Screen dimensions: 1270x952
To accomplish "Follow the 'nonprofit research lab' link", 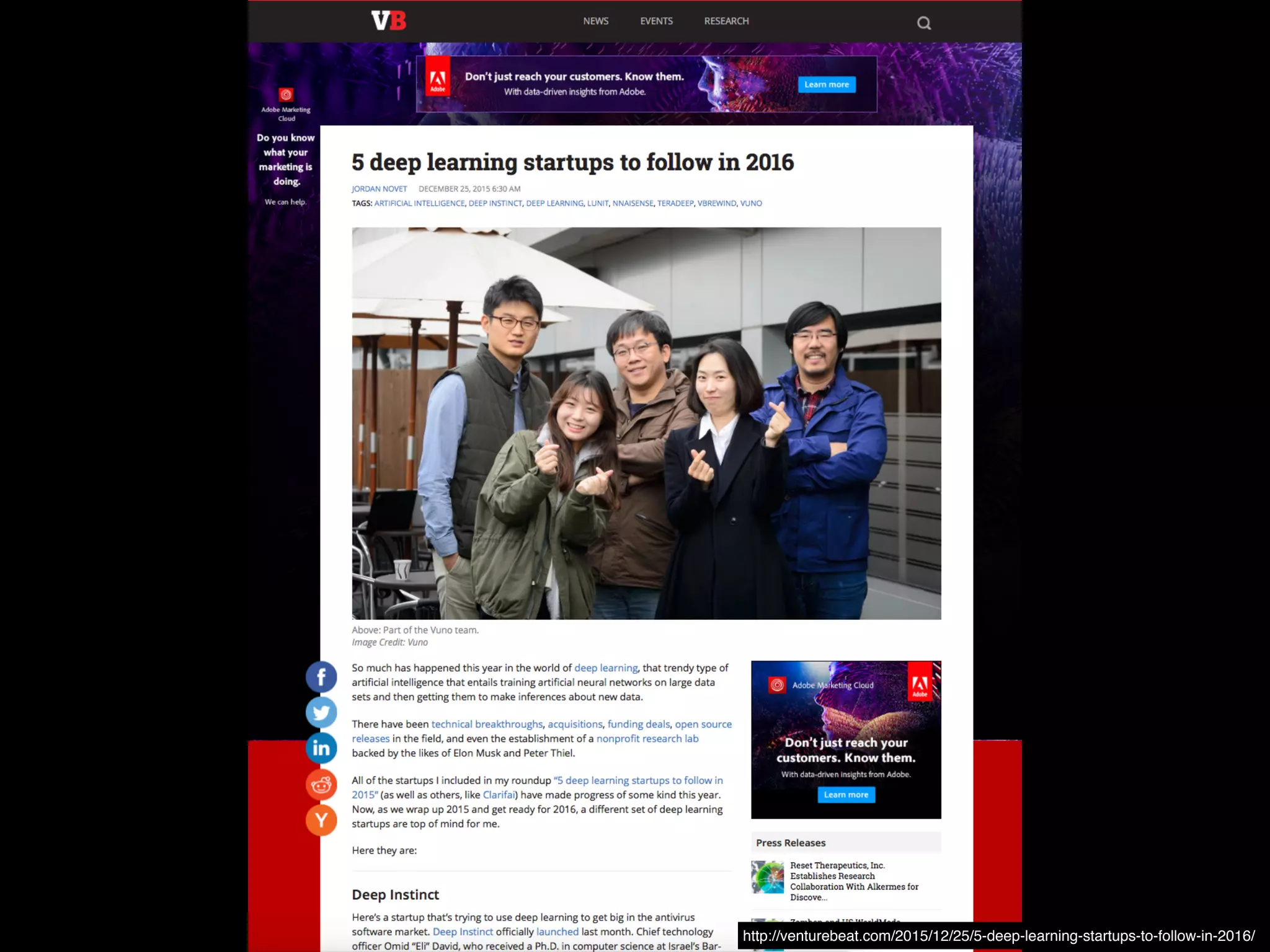I will pos(647,738).
